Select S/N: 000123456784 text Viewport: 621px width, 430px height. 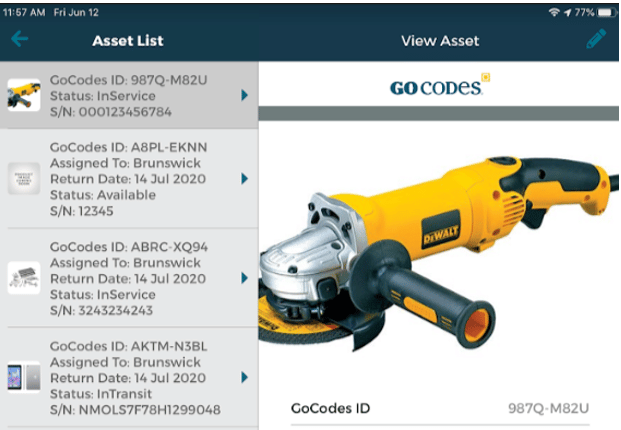pos(110,112)
